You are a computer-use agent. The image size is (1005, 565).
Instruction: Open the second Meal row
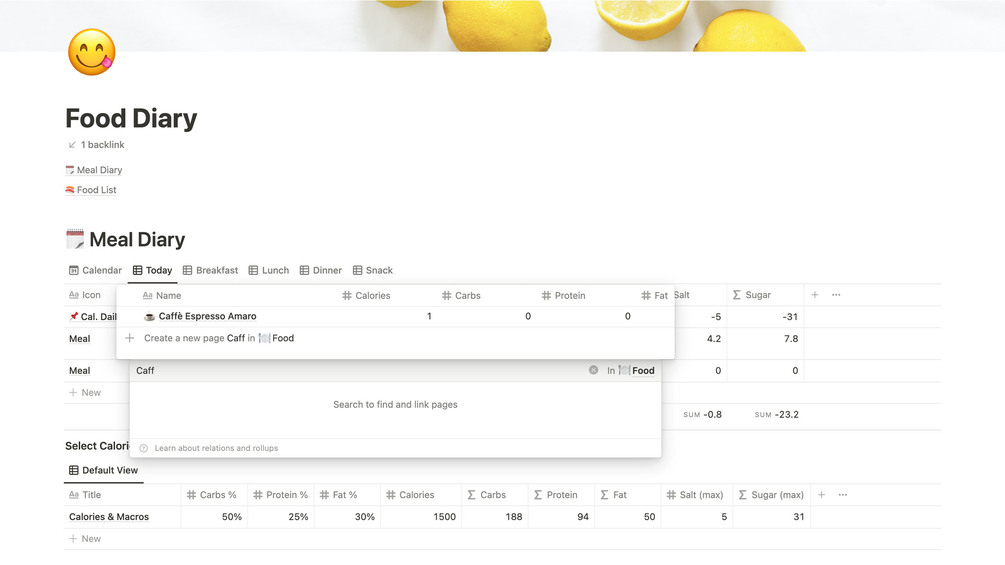point(79,370)
